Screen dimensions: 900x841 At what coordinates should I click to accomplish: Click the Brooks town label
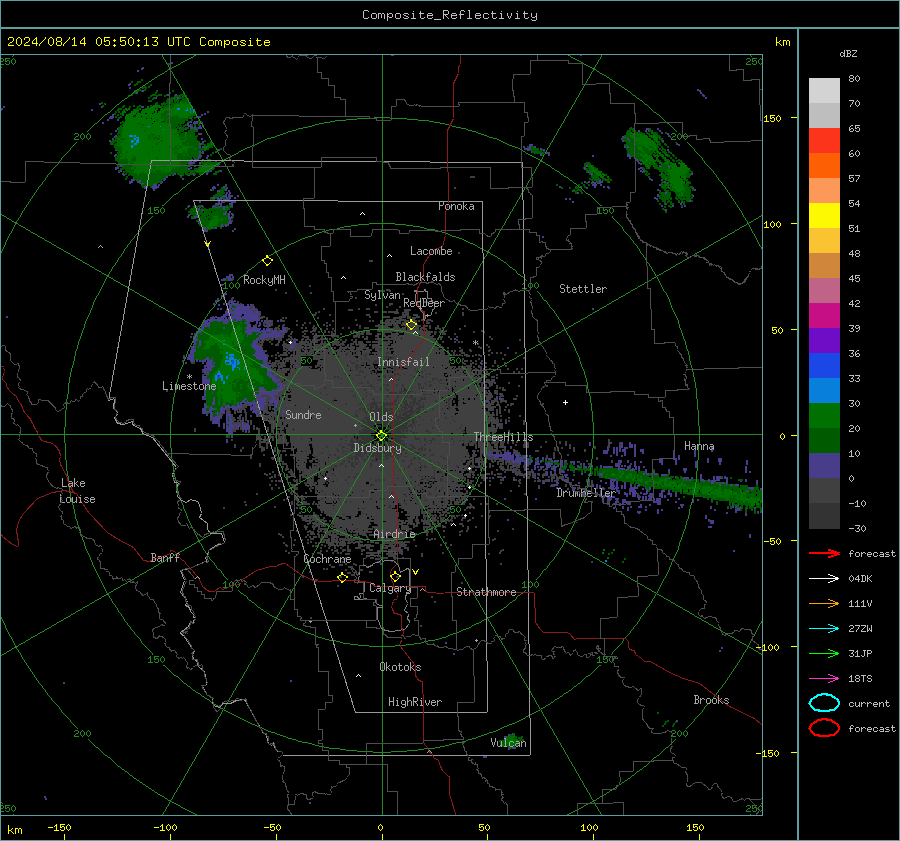[x=711, y=700]
